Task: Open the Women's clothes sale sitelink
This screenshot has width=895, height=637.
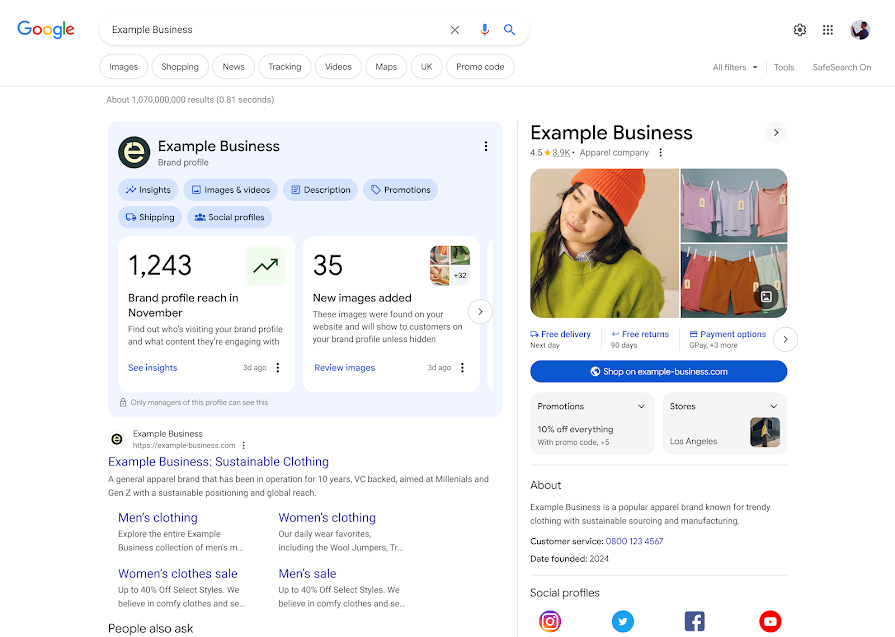Action: pos(178,574)
